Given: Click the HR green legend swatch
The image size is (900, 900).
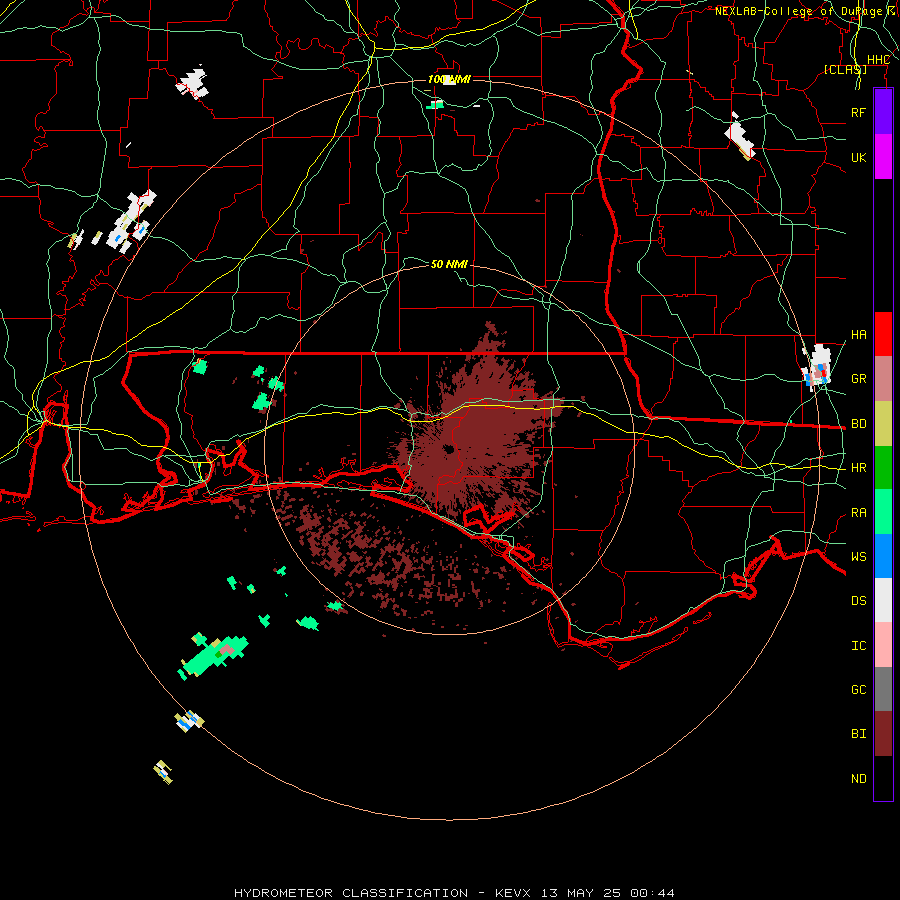Looking at the screenshot, I should [883, 468].
